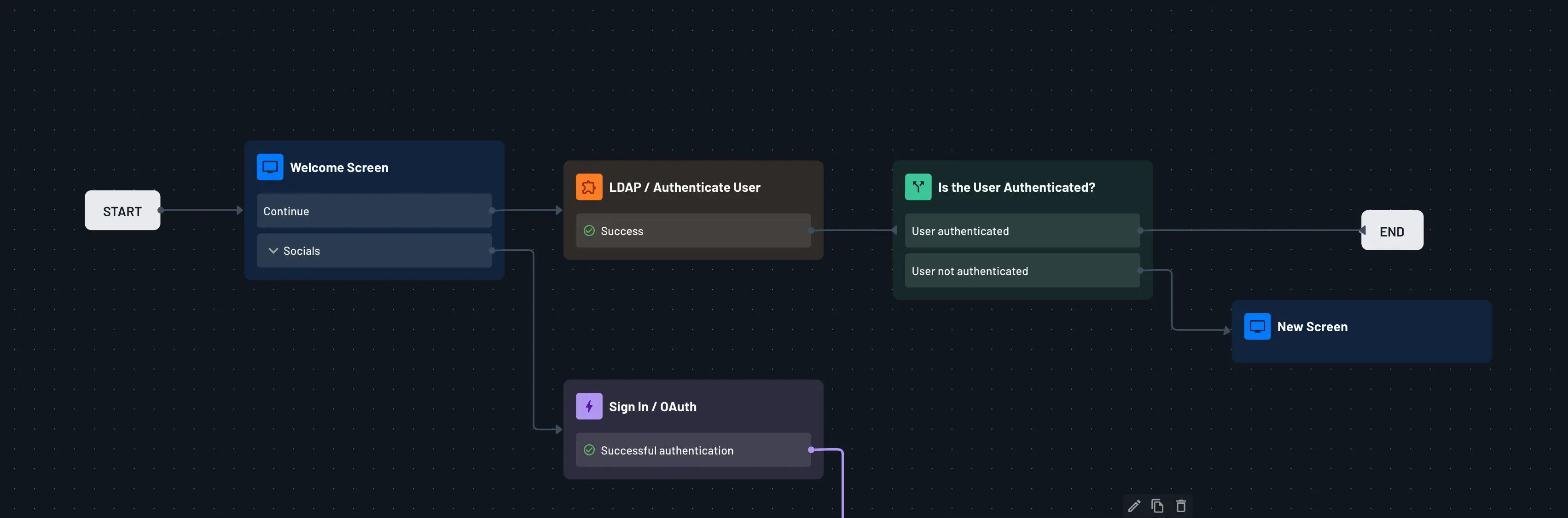Select the User not authenticated outcome

pyautogui.click(x=1022, y=271)
